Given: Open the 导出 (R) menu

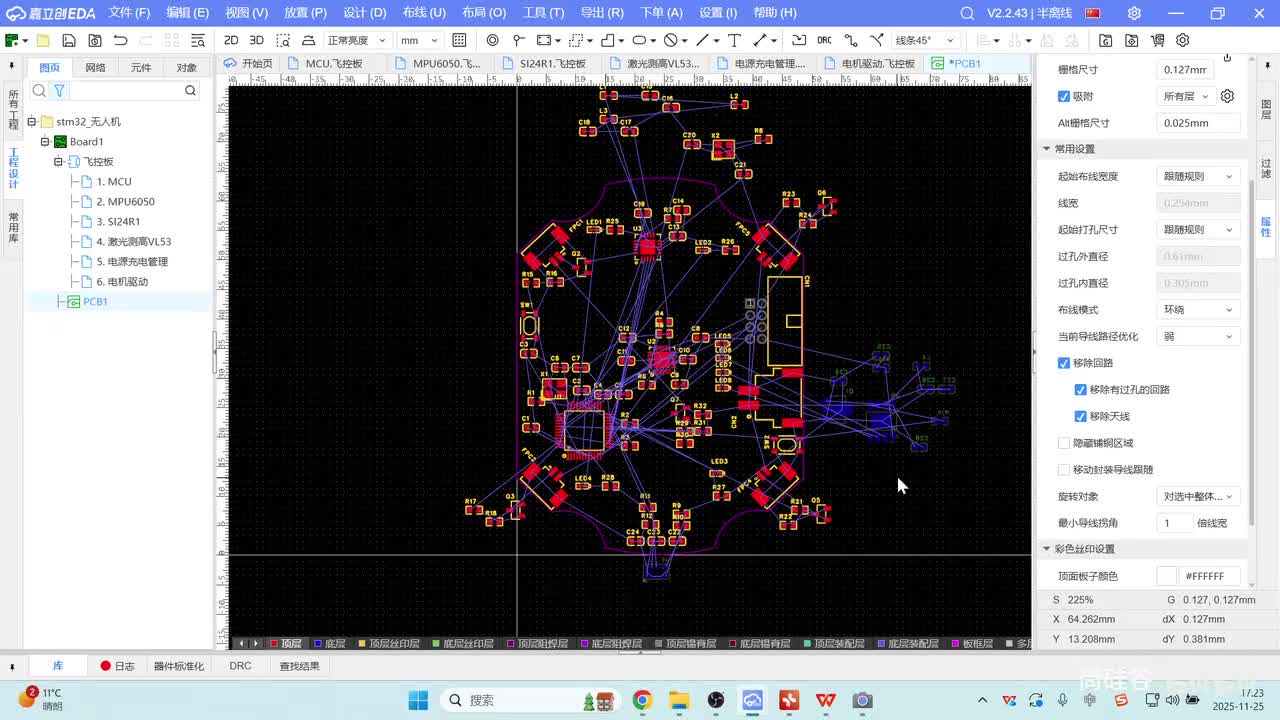Looking at the screenshot, I should click(x=602, y=13).
